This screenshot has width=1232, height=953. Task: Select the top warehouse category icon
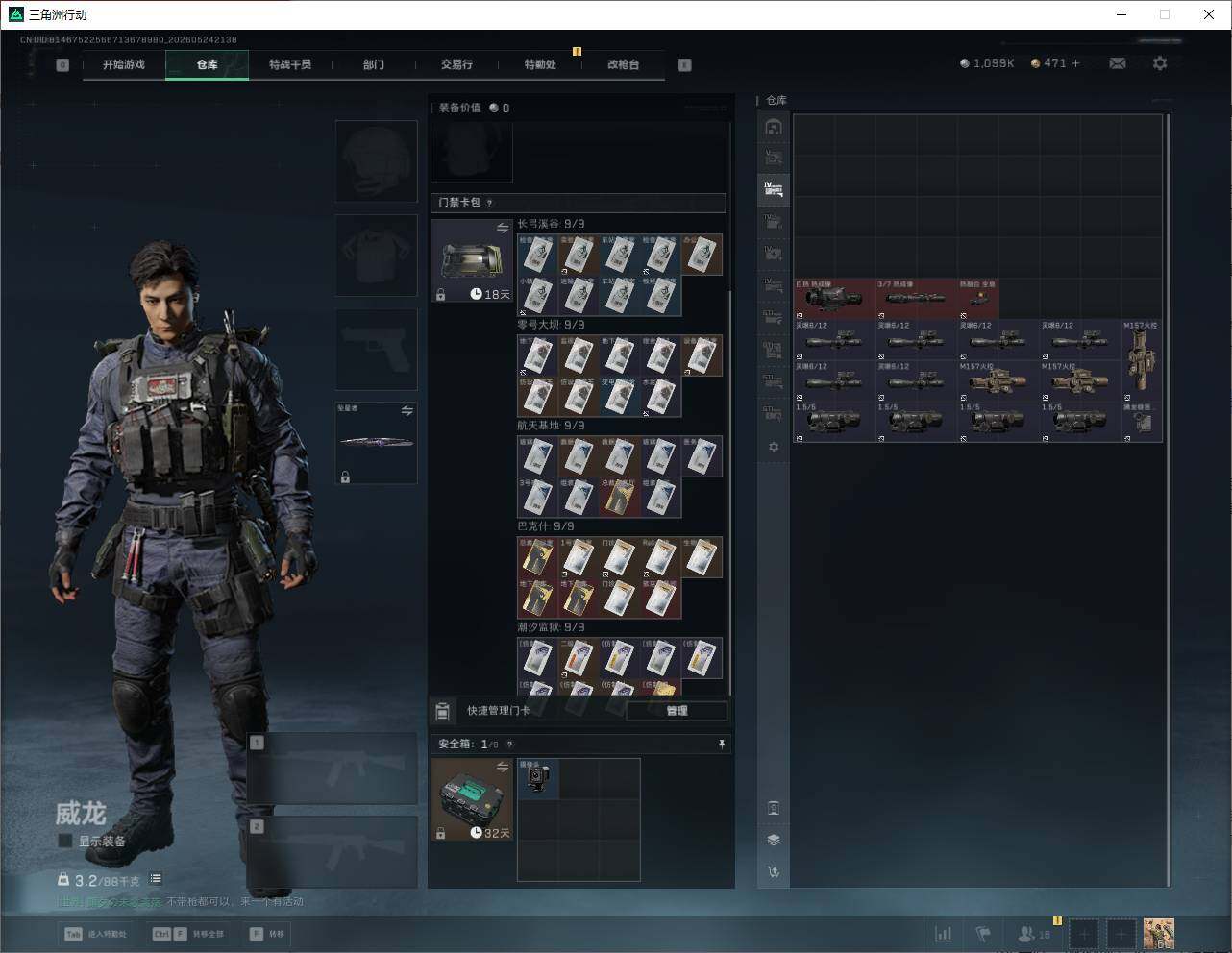(x=774, y=127)
